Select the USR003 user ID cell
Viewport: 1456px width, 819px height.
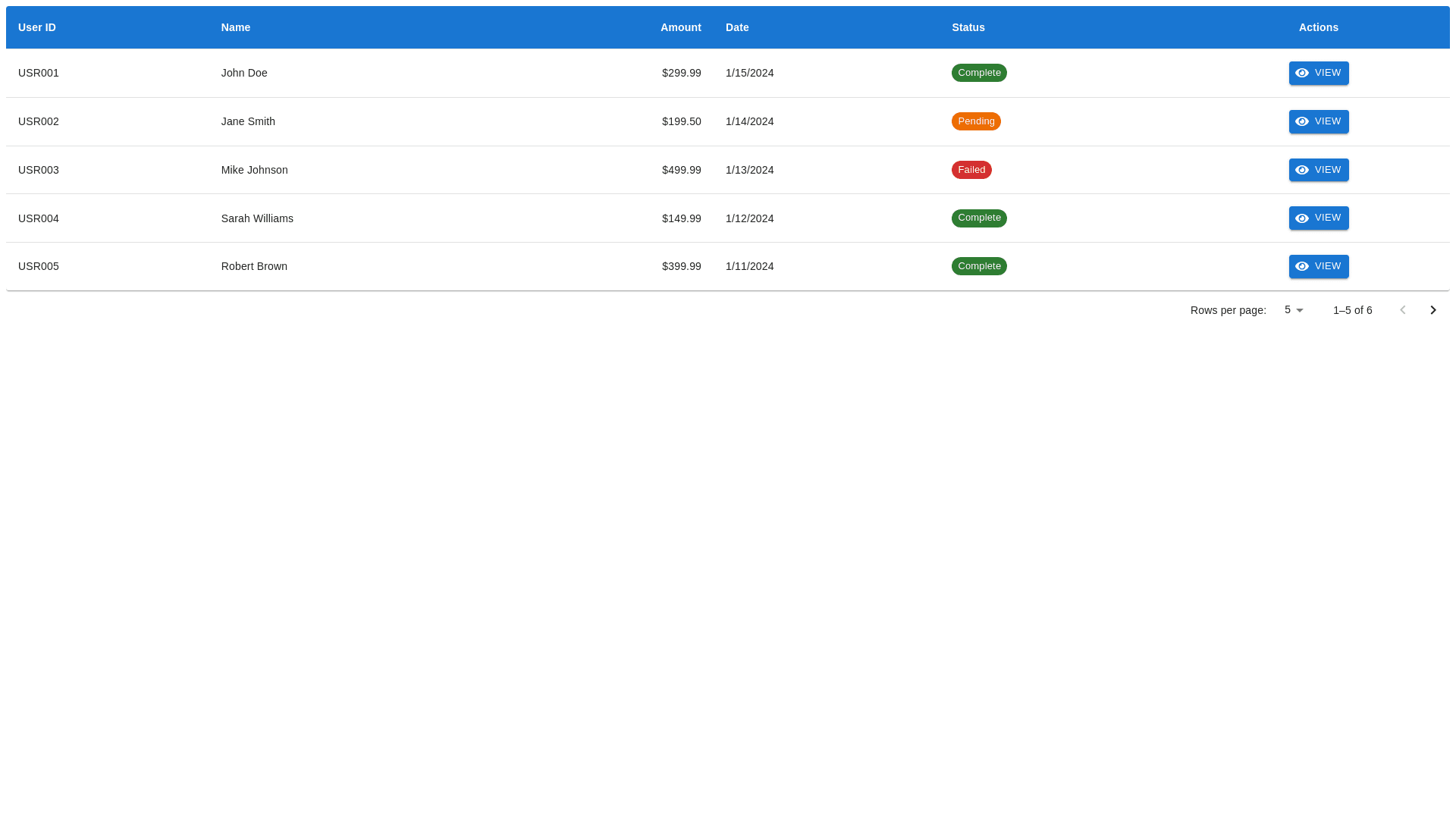pyautogui.click(x=39, y=170)
